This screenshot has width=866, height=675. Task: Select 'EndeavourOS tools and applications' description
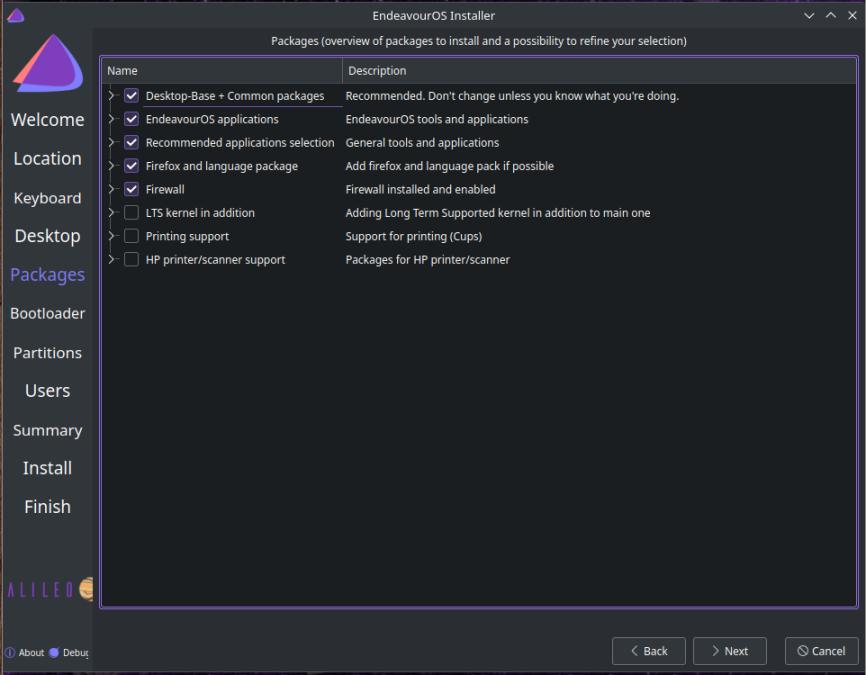436,119
